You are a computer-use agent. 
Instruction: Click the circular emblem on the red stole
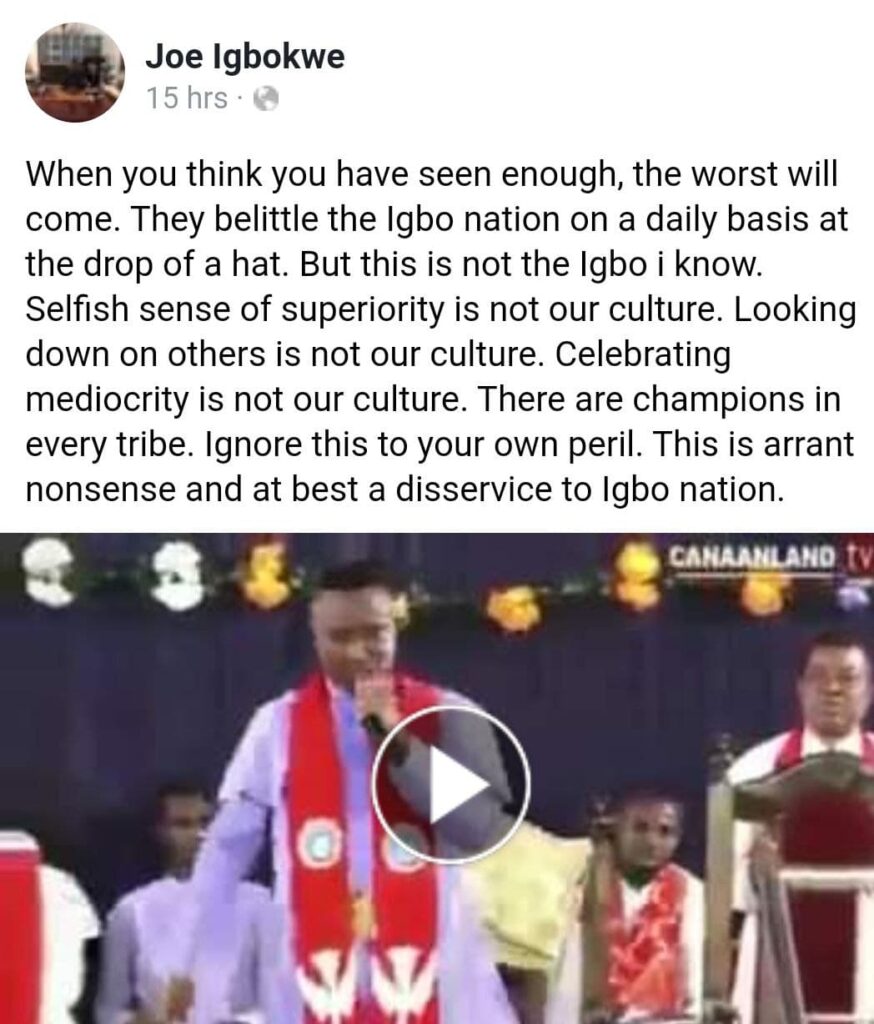318,844
